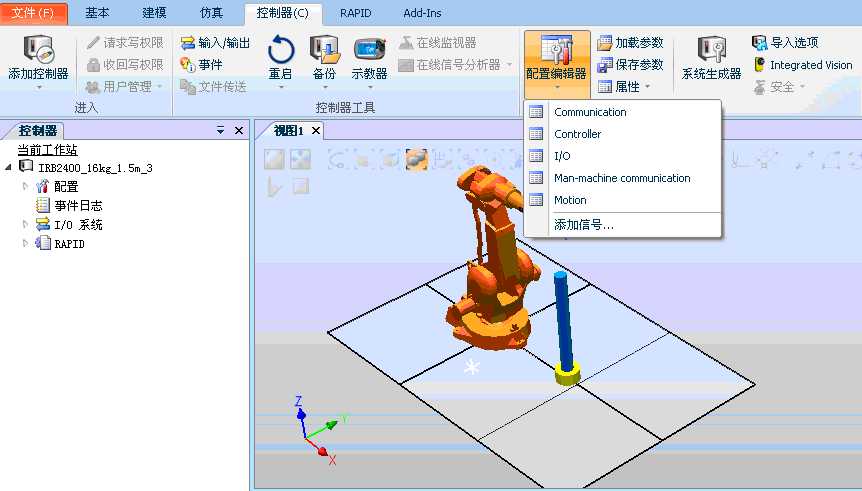Click 文件传送 in the ribbon
The width and height of the screenshot is (862, 491).
214,86
